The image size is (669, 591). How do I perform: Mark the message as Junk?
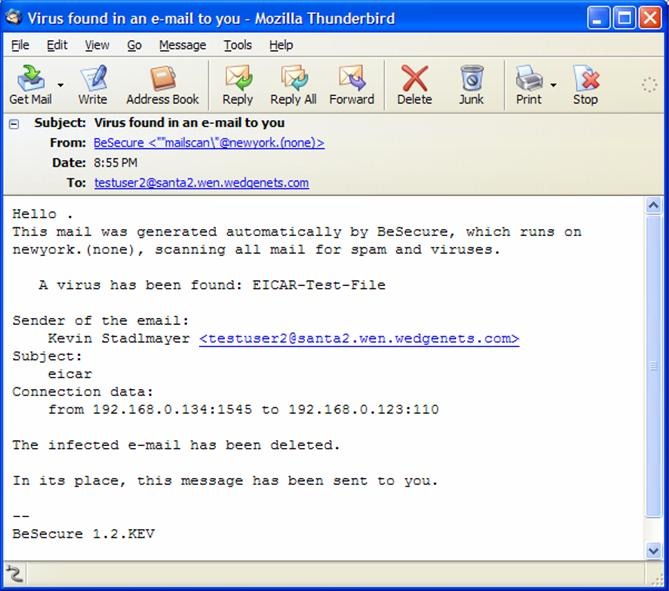tap(471, 85)
